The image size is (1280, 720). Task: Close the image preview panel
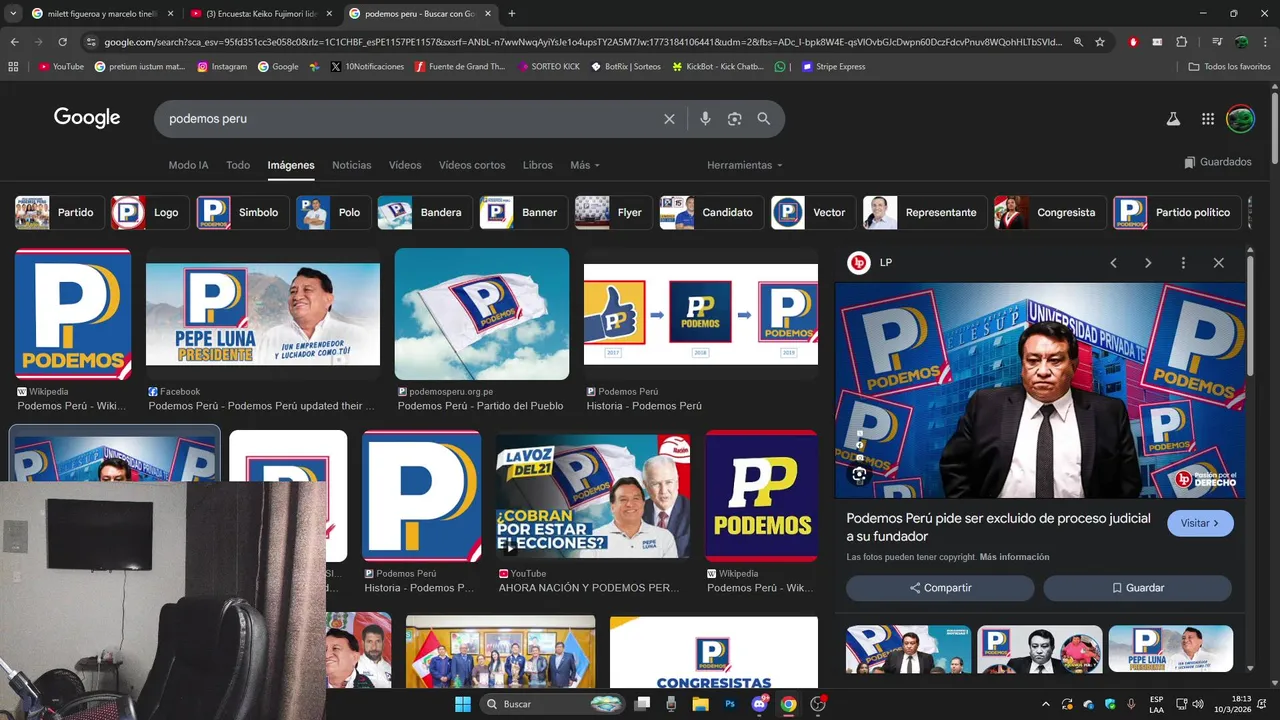coord(1218,263)
